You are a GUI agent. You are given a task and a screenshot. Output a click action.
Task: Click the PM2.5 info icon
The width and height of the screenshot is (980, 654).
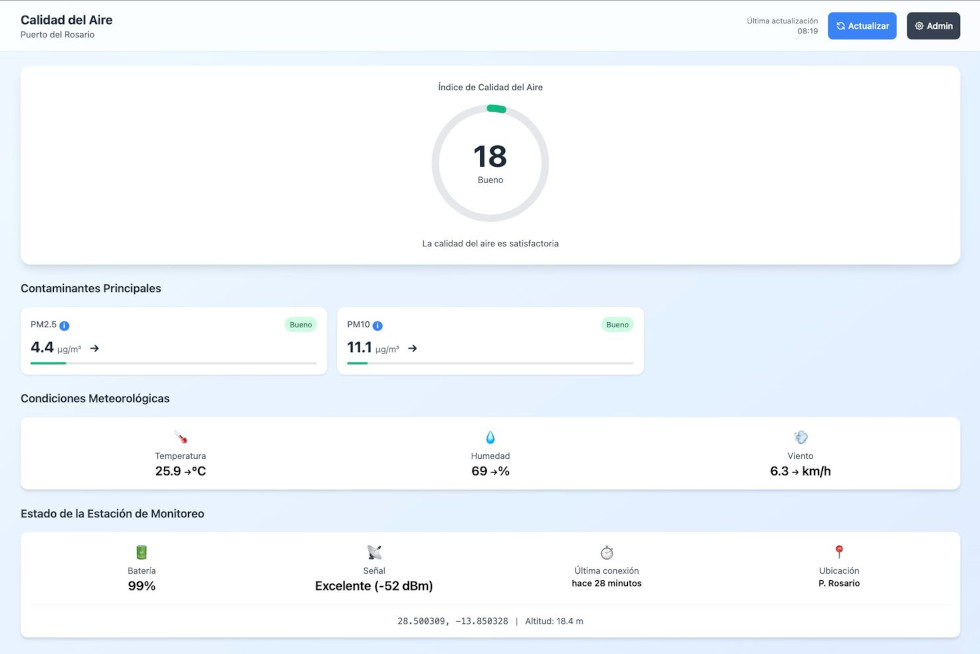(64, 325)
